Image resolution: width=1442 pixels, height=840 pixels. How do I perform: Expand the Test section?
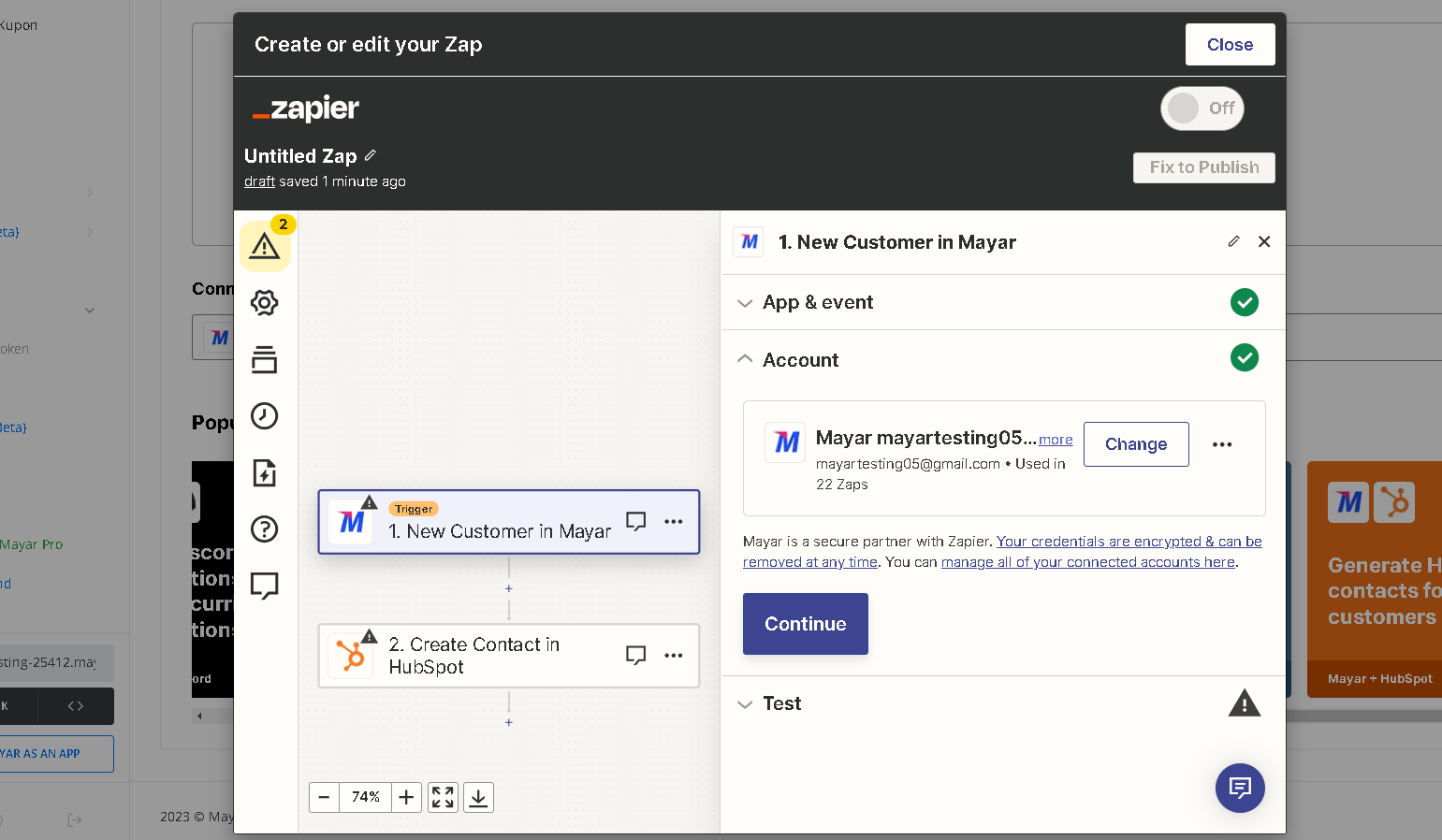[x=1003, y=703]
